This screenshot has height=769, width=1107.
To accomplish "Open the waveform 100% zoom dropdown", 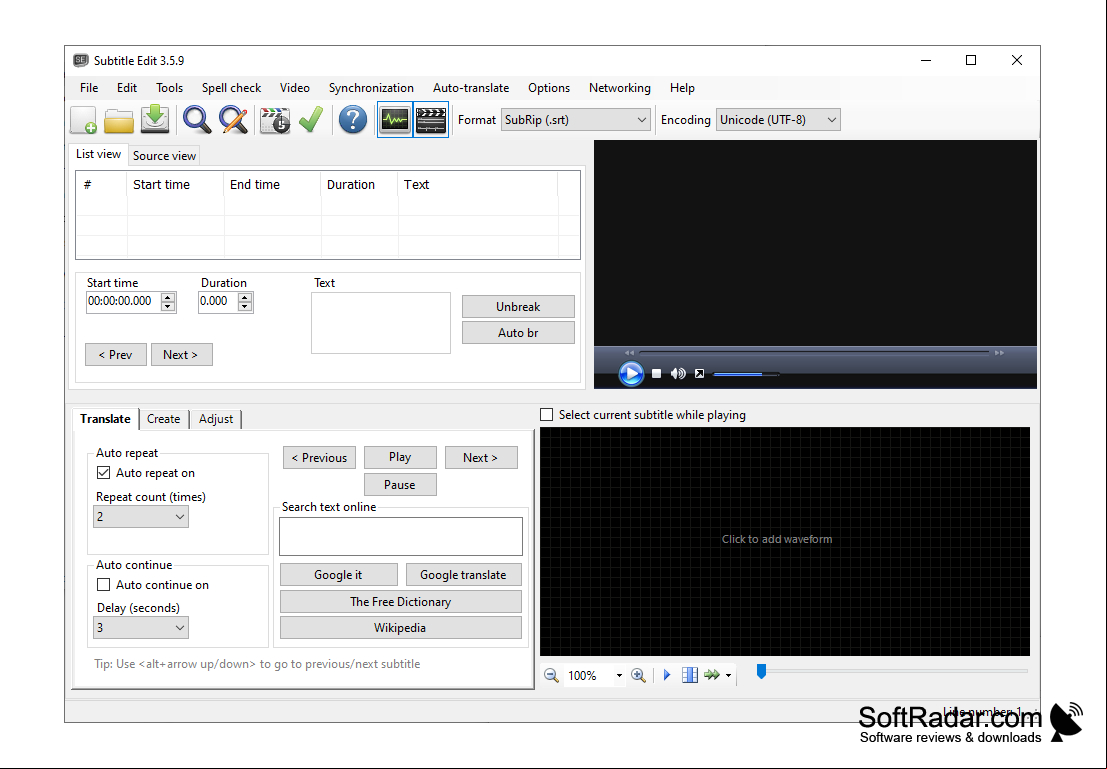I will pyautogui.click(x=619, y=676).
